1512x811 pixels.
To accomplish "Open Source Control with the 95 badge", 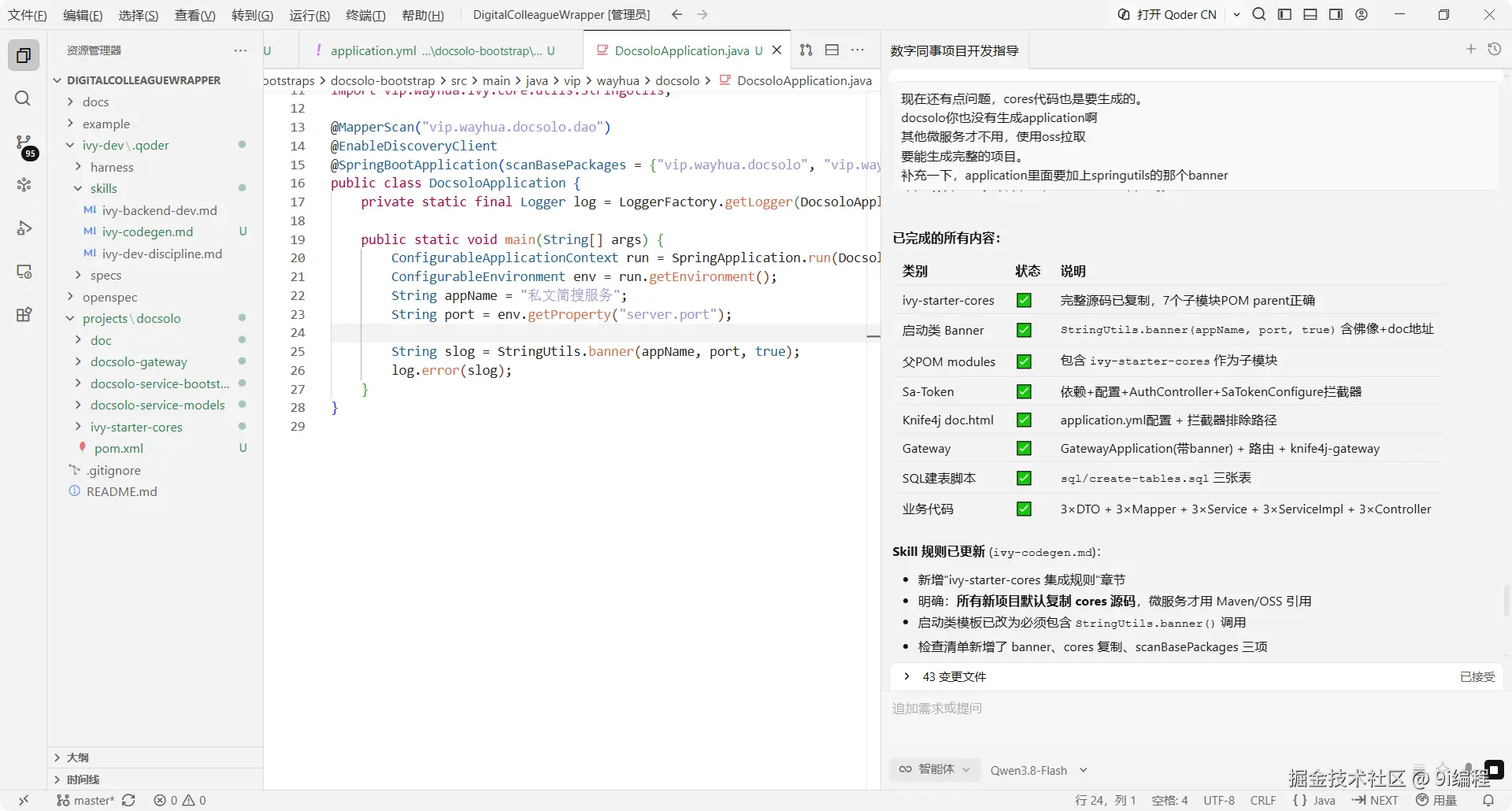I will coord(25,145).
